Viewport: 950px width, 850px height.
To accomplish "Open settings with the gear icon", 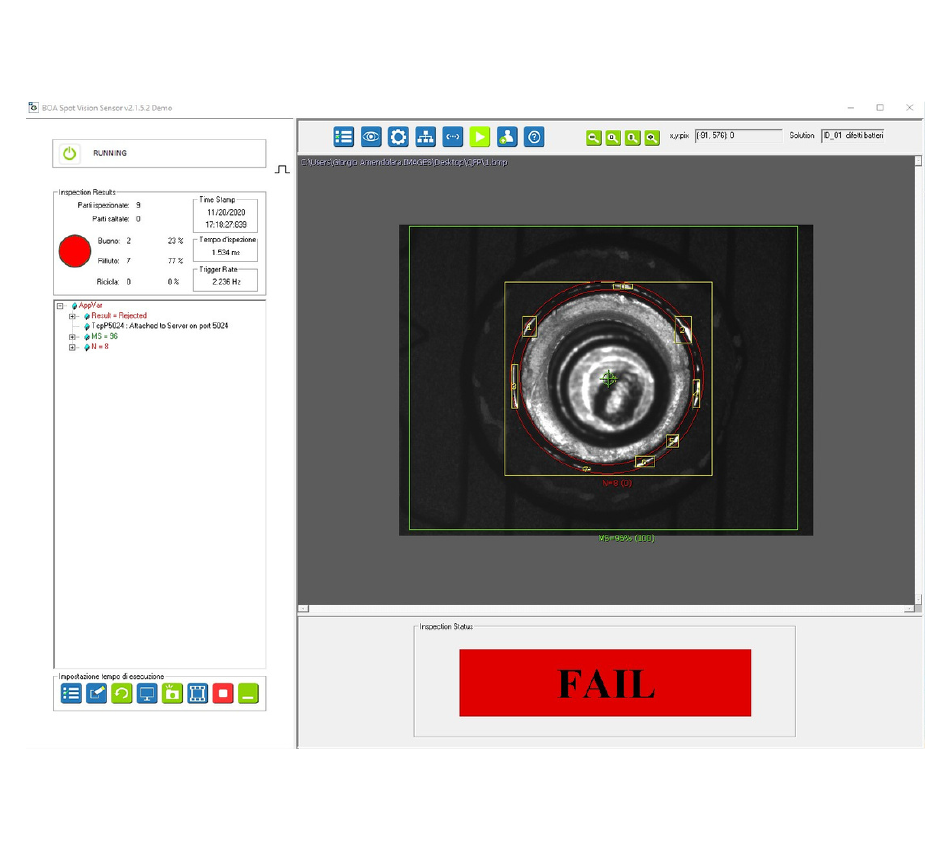I will click(398, 137).
